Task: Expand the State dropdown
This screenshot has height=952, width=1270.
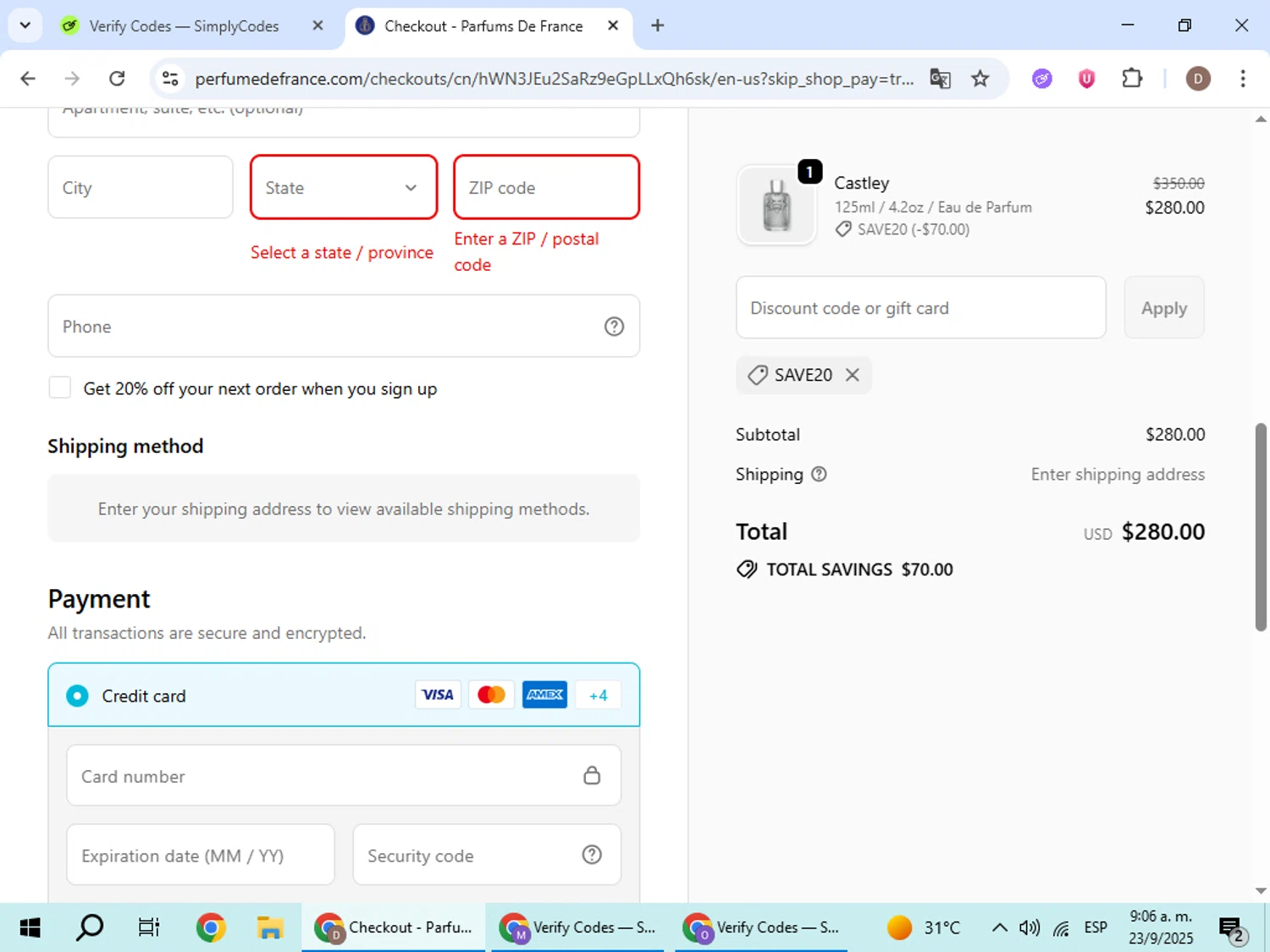Action: point(344,187)
